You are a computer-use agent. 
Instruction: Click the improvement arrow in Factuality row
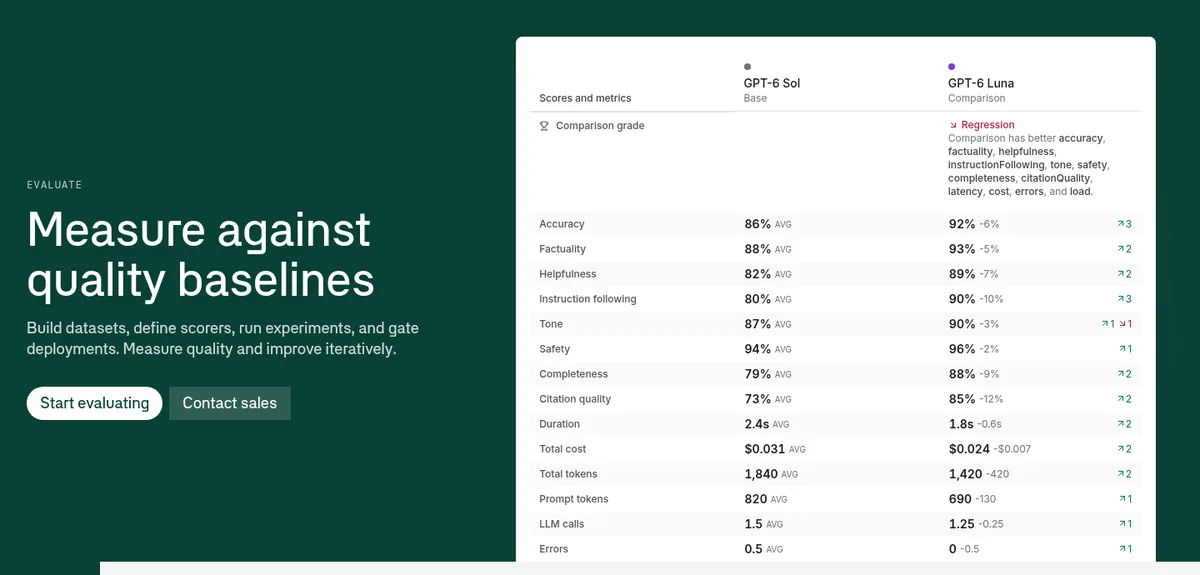coord(1120,249)
